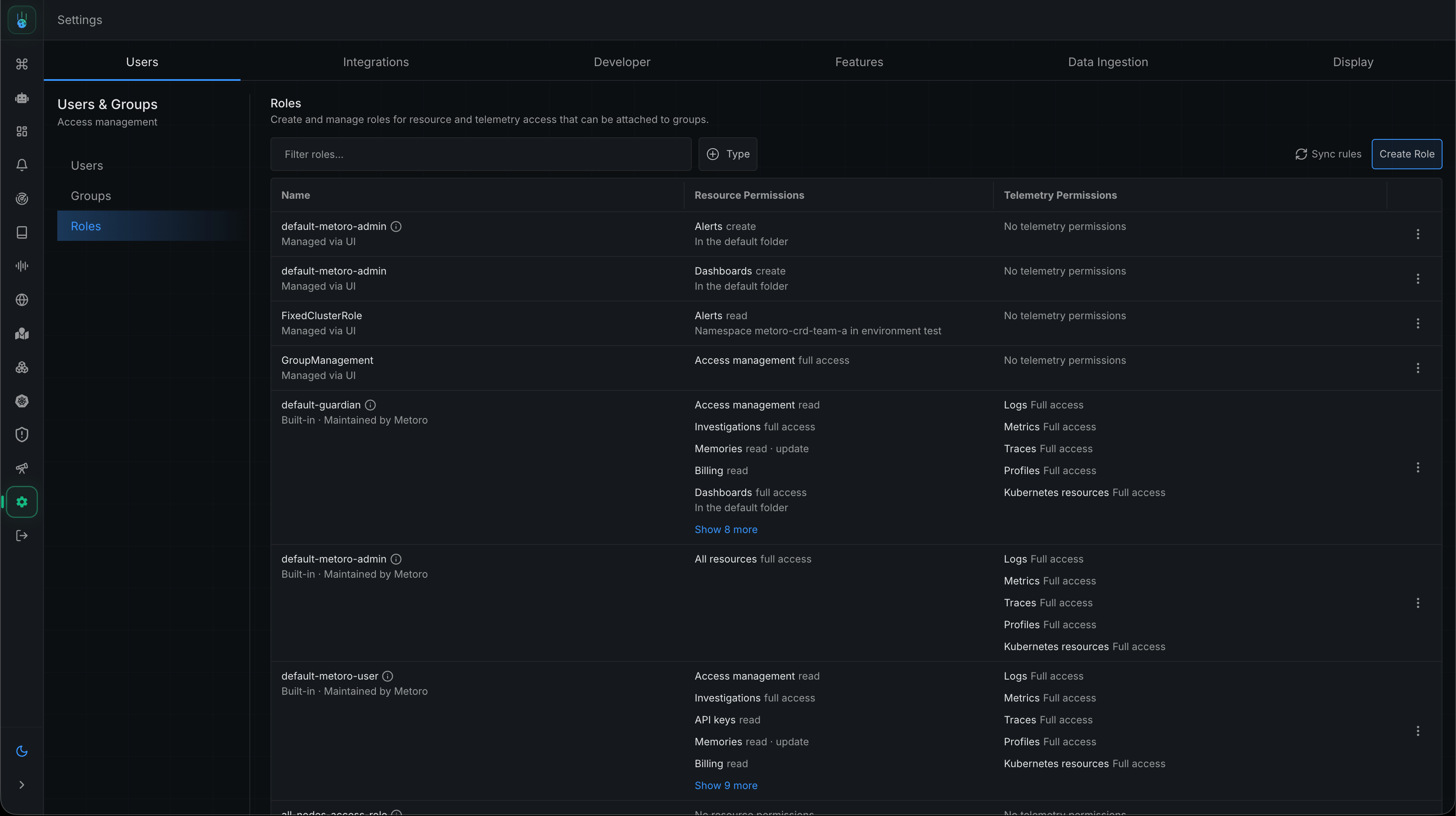1456x816 pixels.
Task: Click info icon next to default-metoro-user
Action: 388,676
